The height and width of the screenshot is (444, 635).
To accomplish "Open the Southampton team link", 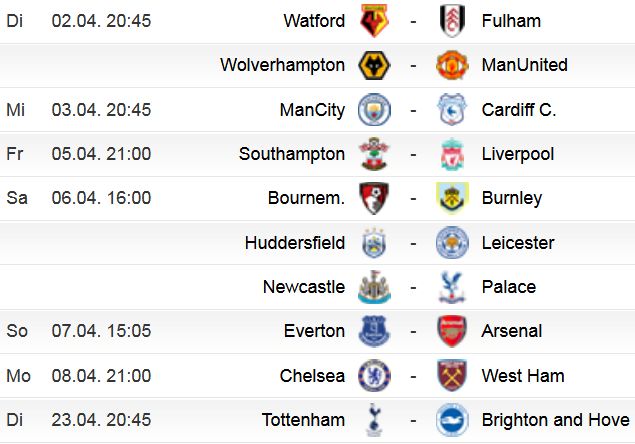I will (x=292, y=154).
